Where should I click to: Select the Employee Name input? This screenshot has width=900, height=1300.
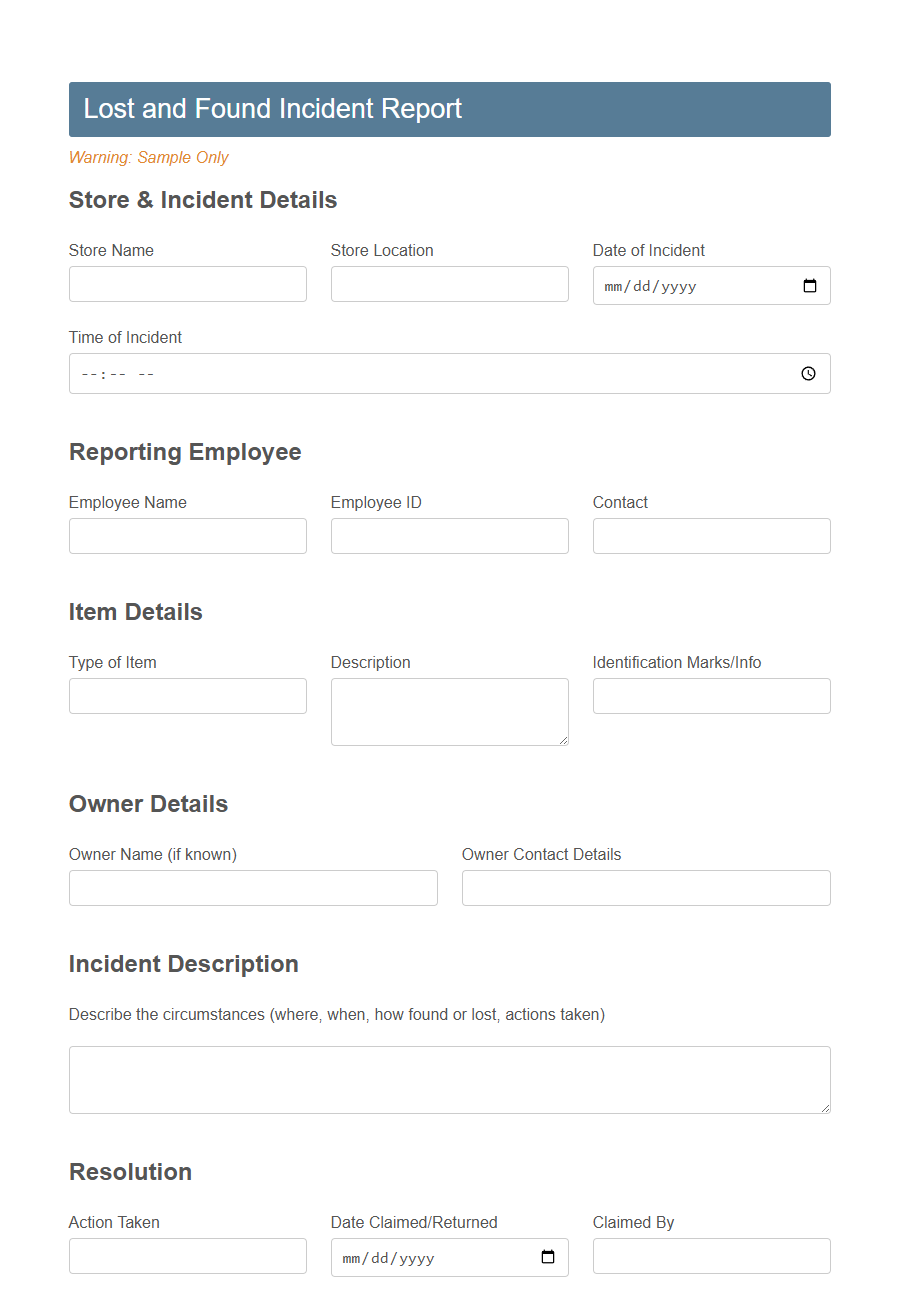[187, 536]
